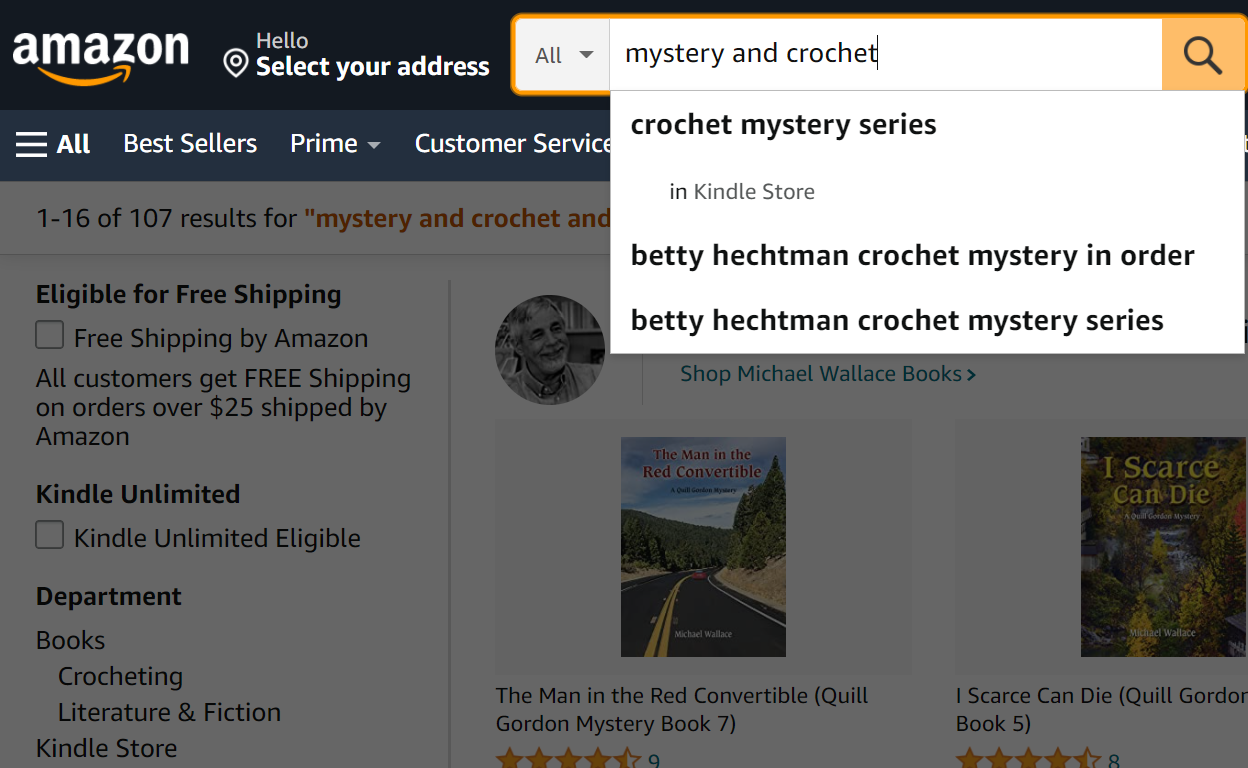Click the location pin address icon
This screenshot has width=1248, height=768.
[236, 65]
